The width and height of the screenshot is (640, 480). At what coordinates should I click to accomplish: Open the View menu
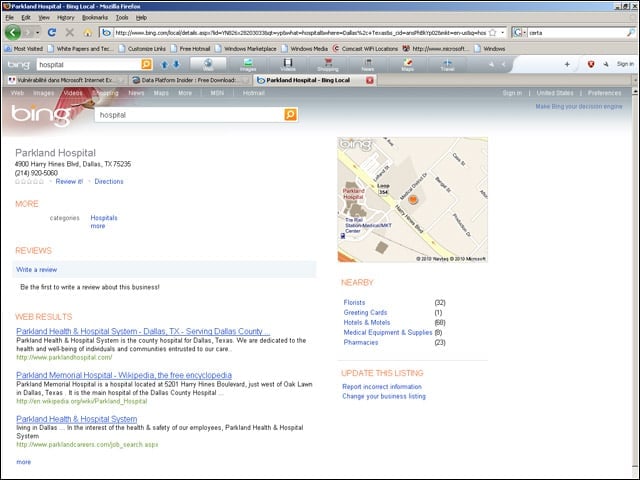44,18
